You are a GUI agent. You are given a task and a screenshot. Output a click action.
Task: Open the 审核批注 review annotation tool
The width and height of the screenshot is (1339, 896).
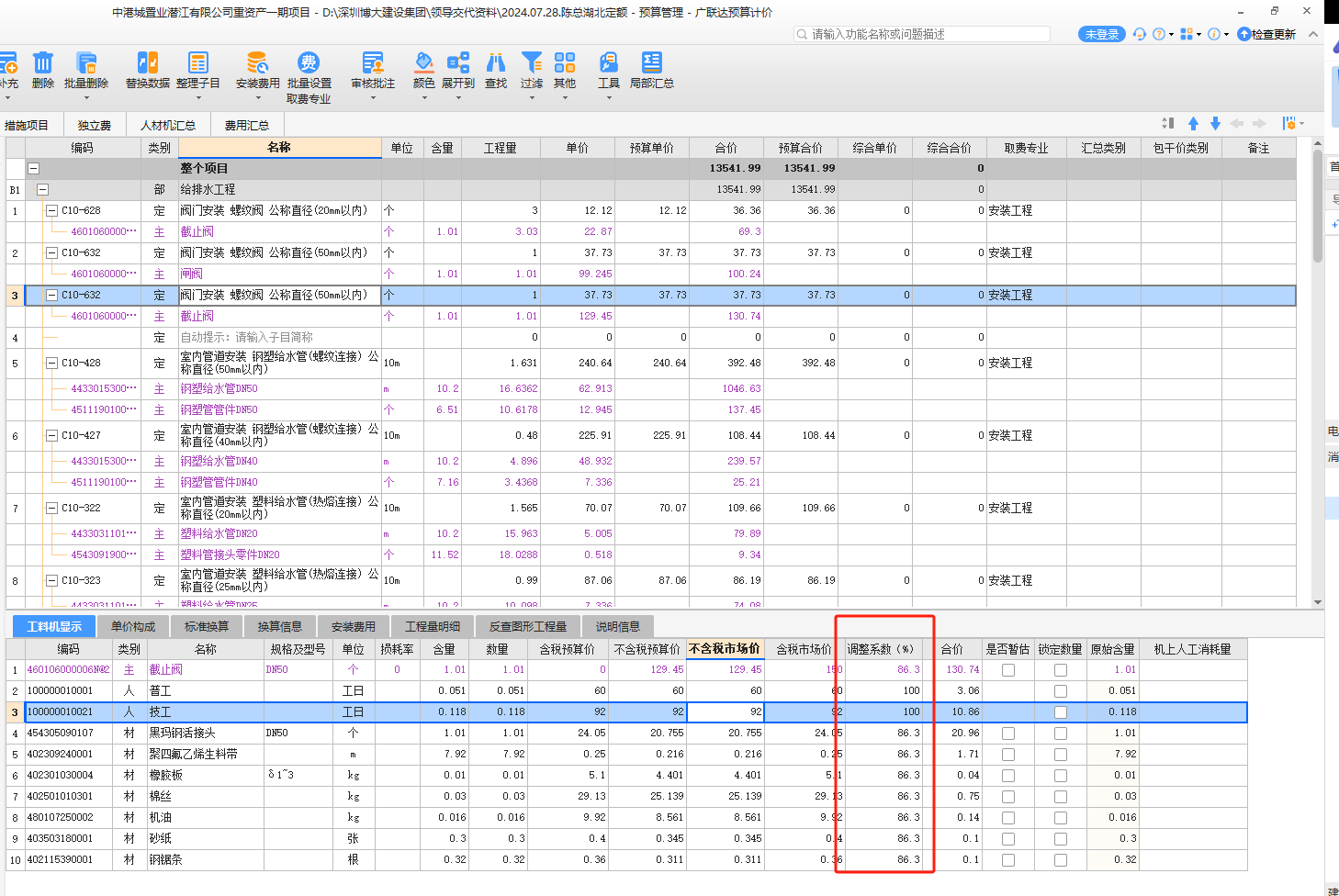[373, 62]
